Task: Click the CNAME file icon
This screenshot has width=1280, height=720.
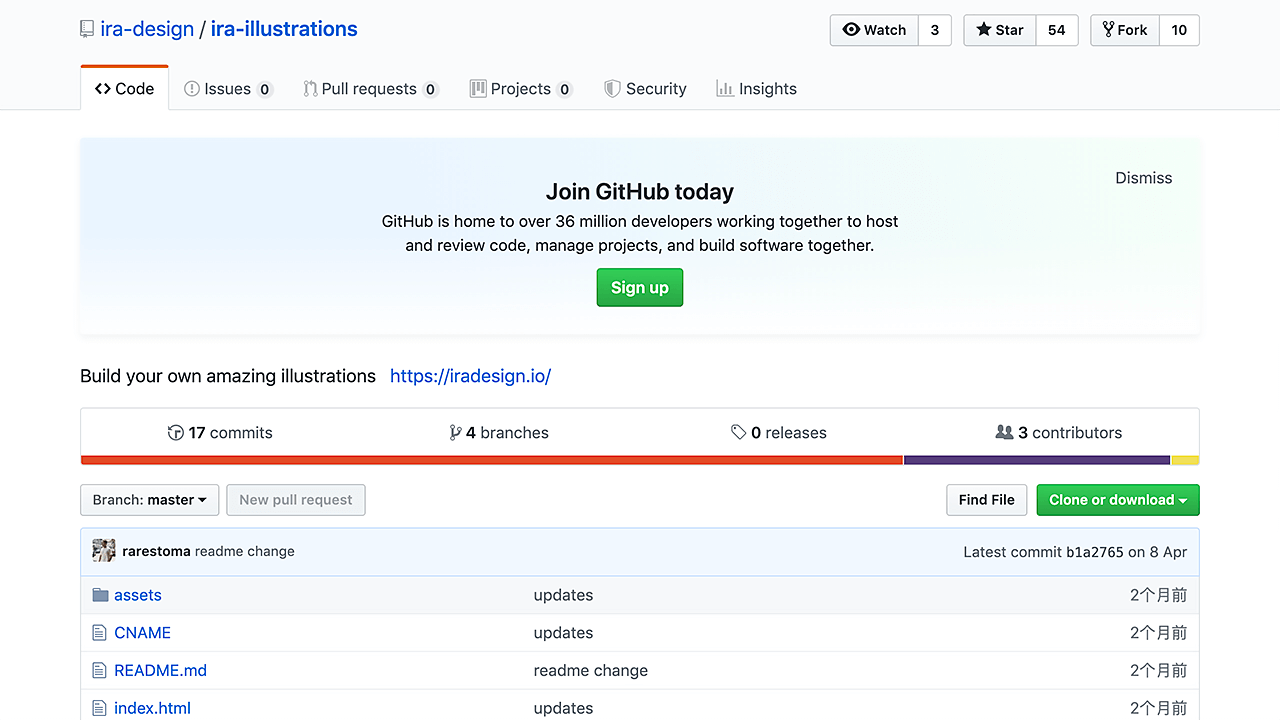Action: click(x=99, y=633)
